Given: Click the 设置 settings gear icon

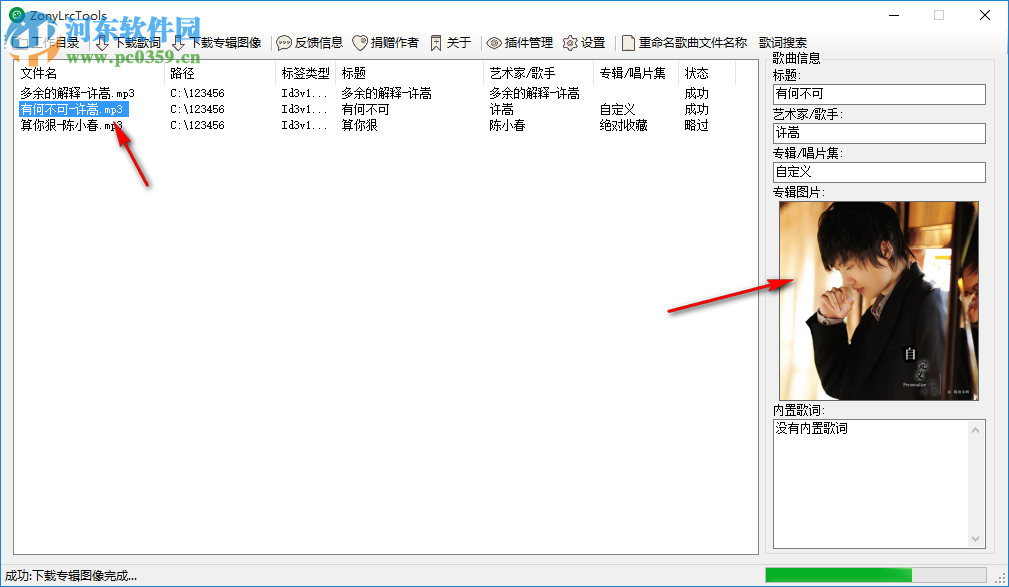Looking at the screenshot, I should pos(569,42).
